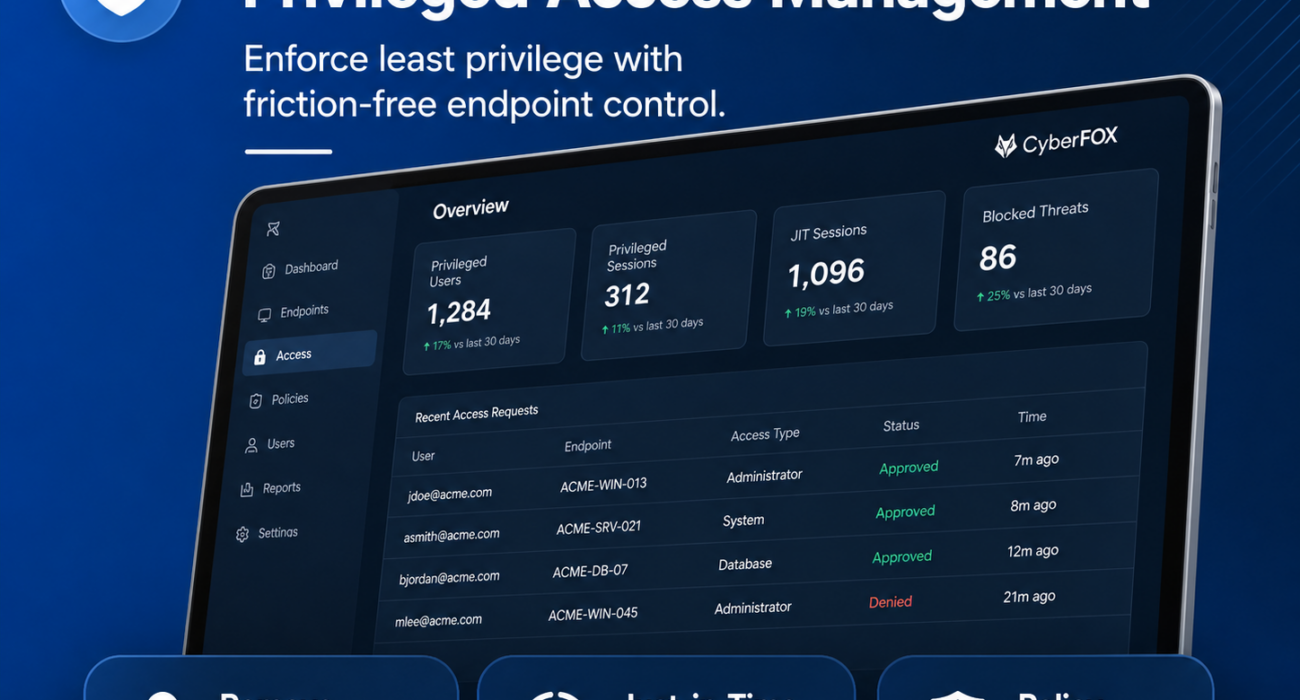The image size is (1300, 700).
Task: Click the Settings gear icon
Action: (242, 535)
